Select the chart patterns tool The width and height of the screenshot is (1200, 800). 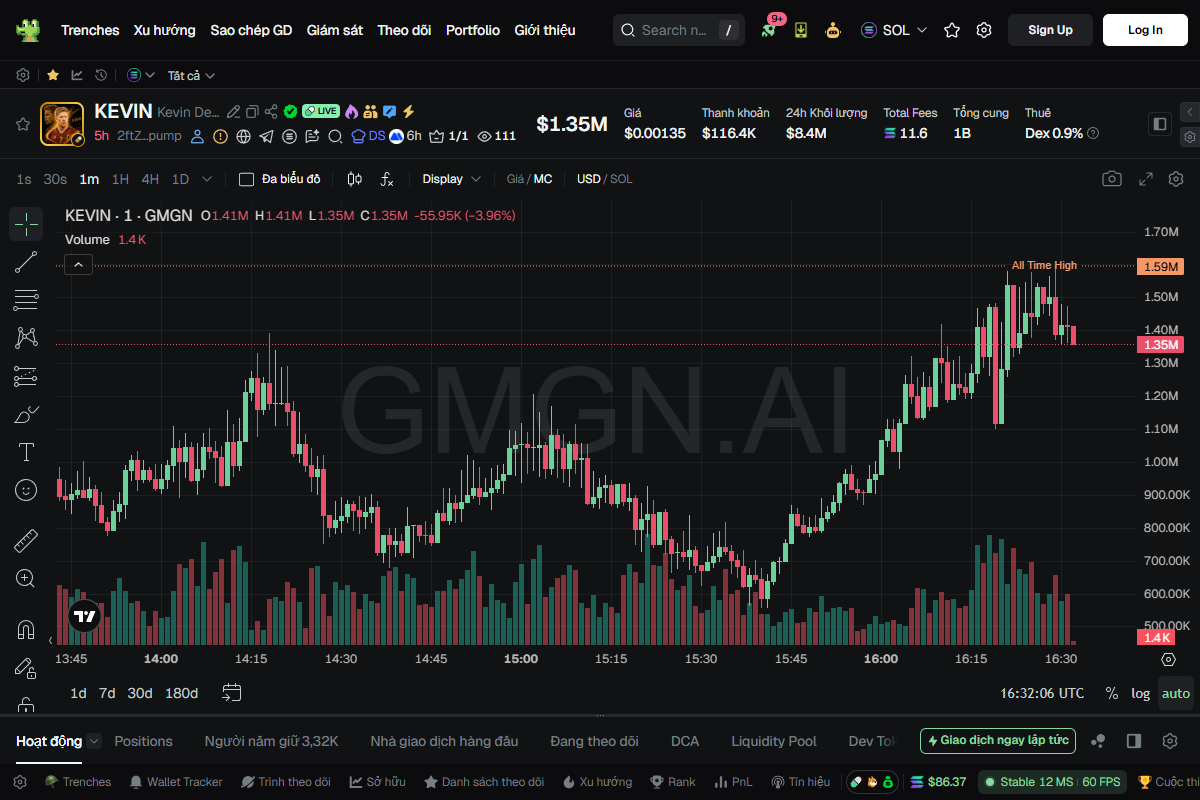pos(26,338)
